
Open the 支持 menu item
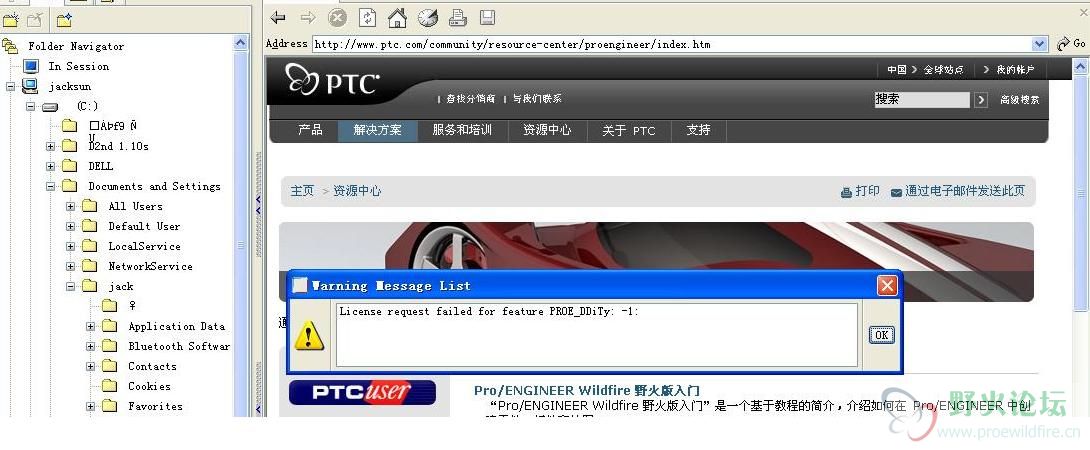coord(699,130)
